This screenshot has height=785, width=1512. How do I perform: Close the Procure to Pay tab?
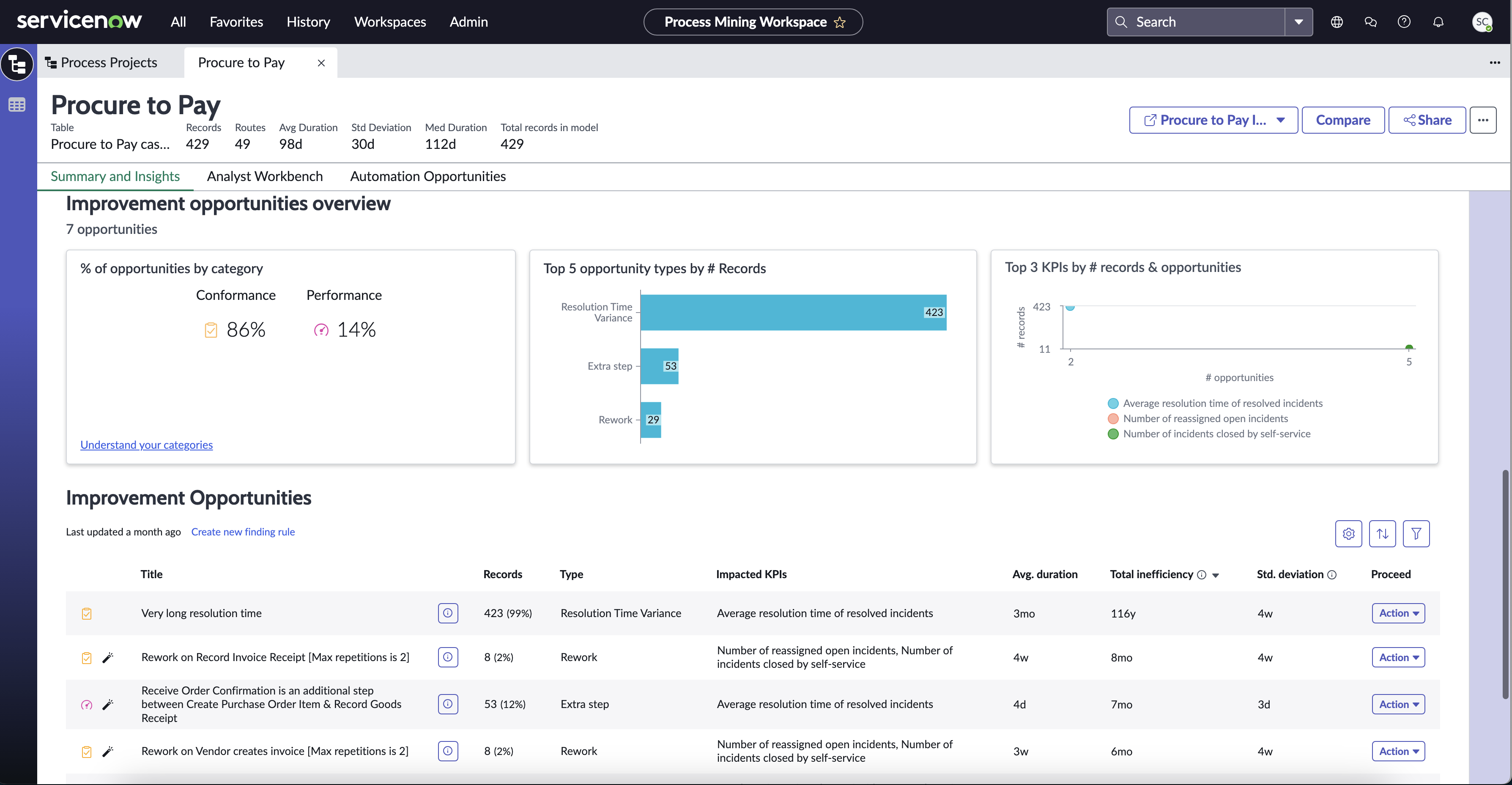click(321, 63)
